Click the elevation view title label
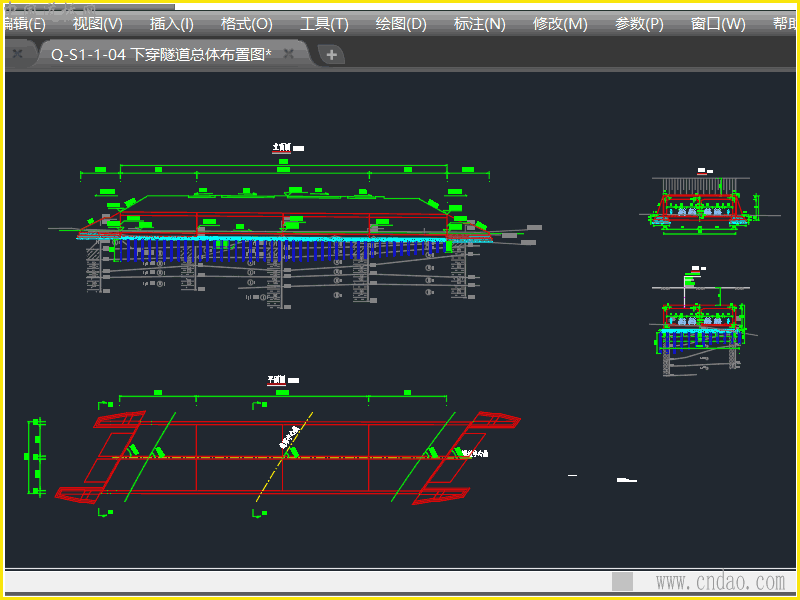Viewport: 800px width, 600px height. point(288,148)
